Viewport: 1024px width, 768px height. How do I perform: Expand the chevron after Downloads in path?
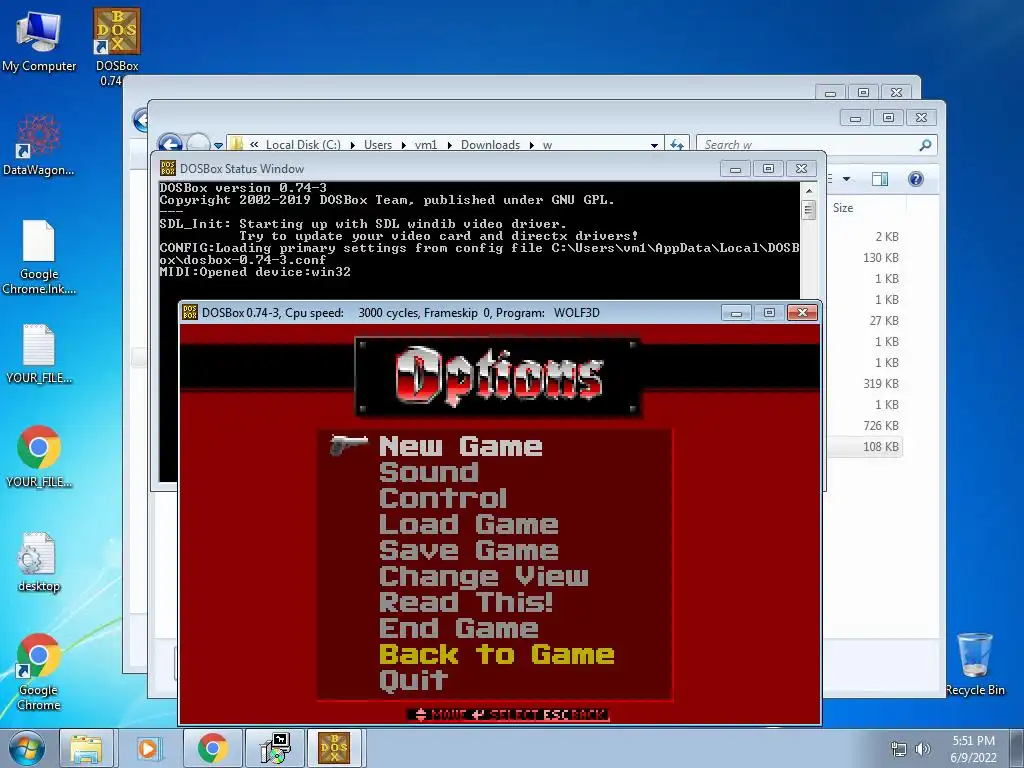532,145
